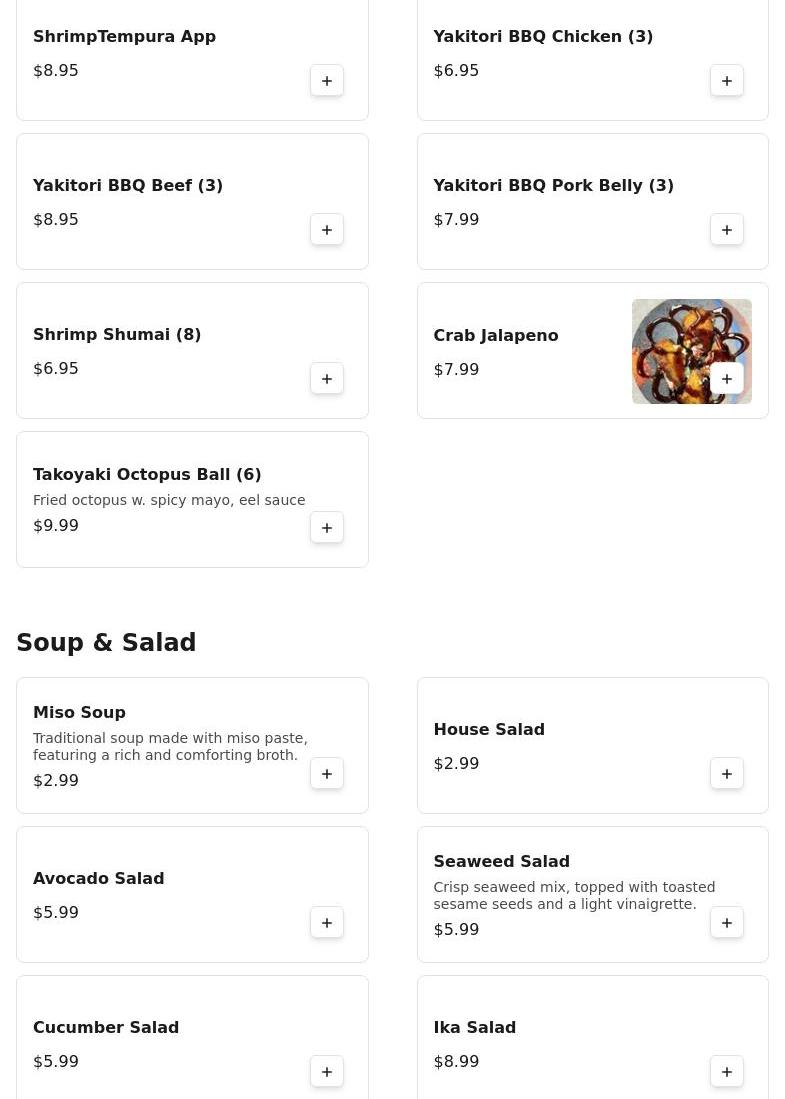
Task: Open Yakitori BBQ Pork Belly item title
Action: (x=554, y=185)
